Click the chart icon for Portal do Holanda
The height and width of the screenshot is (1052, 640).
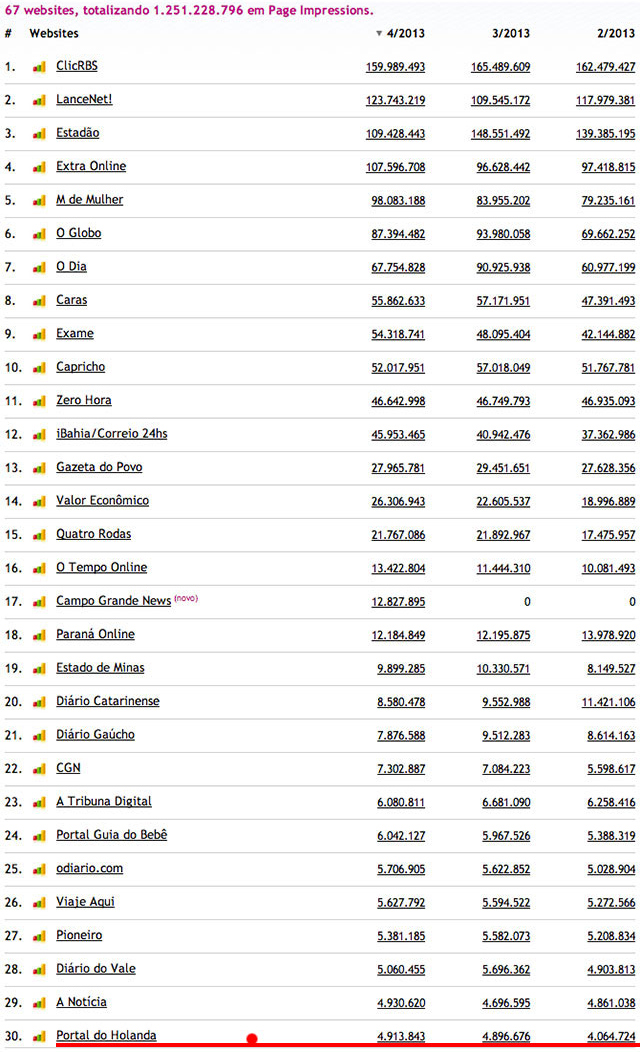point(39,1036)
